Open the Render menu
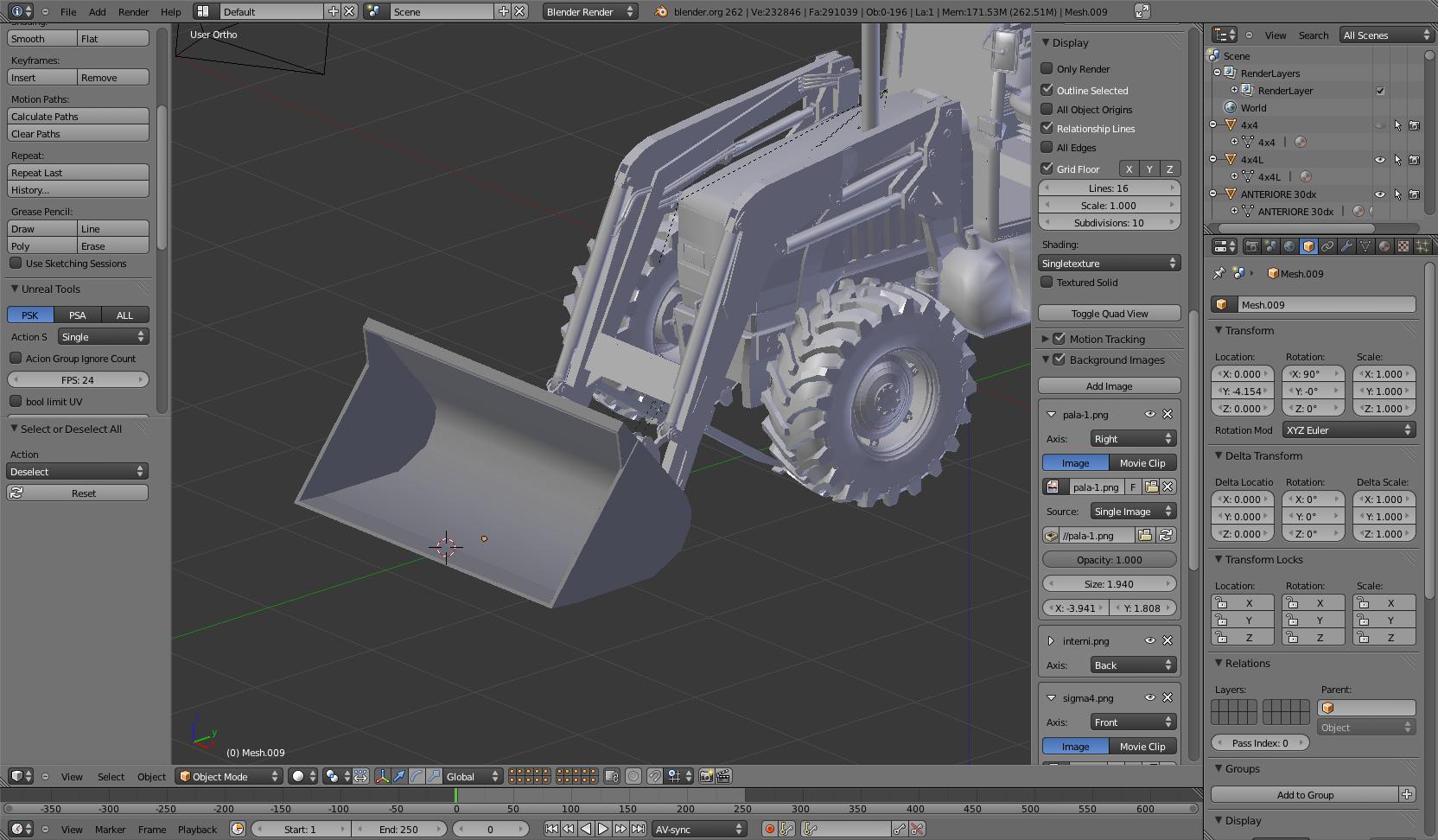This screenshot has height=840, width=1438. (x=133, y=11)
